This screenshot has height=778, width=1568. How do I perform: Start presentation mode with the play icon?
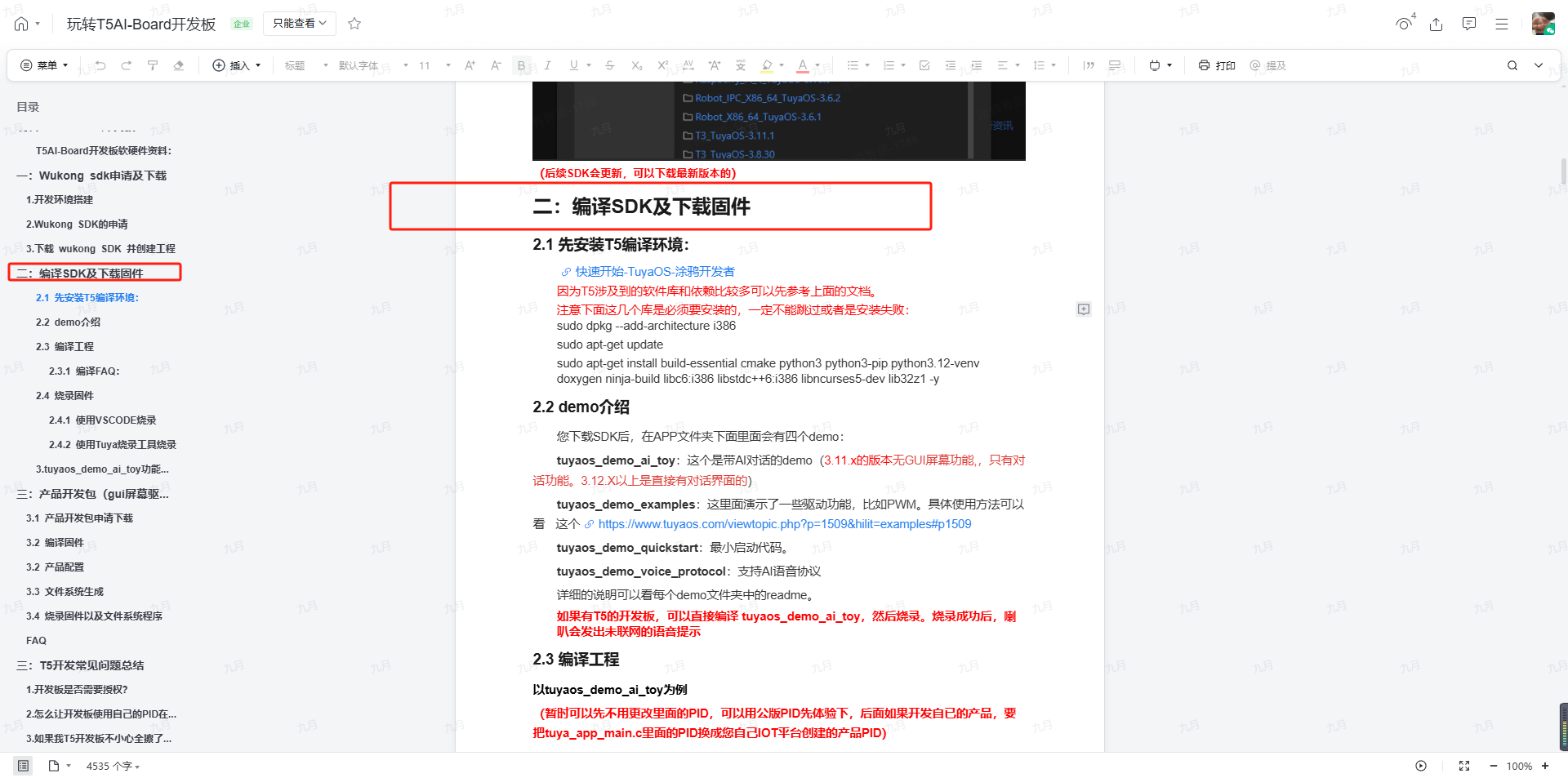click(x=1421, y=766)
